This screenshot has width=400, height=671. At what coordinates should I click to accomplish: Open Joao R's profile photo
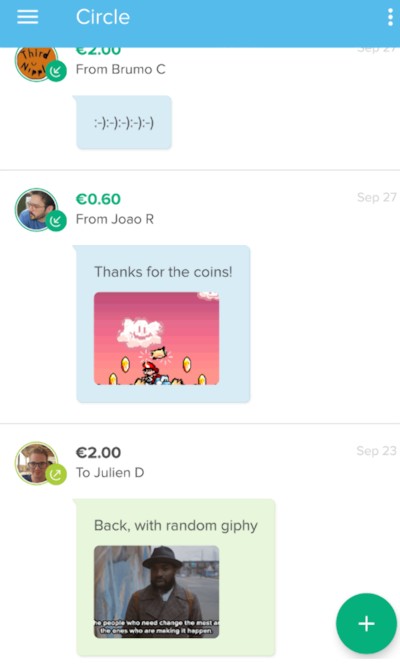pyautogui.click(x=36, y=209)
